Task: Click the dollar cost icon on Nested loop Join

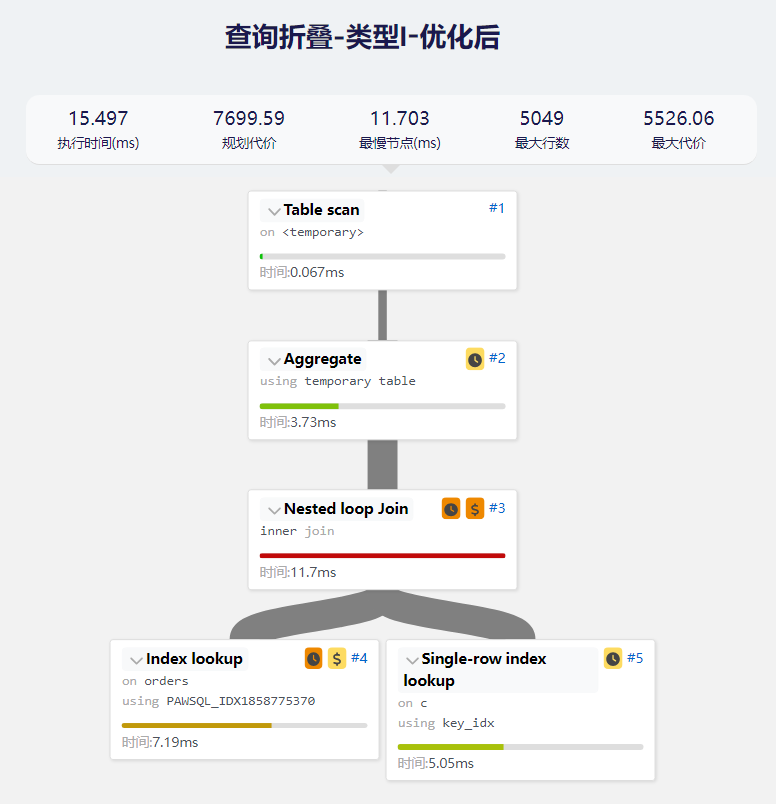Action: pos(475,509)
